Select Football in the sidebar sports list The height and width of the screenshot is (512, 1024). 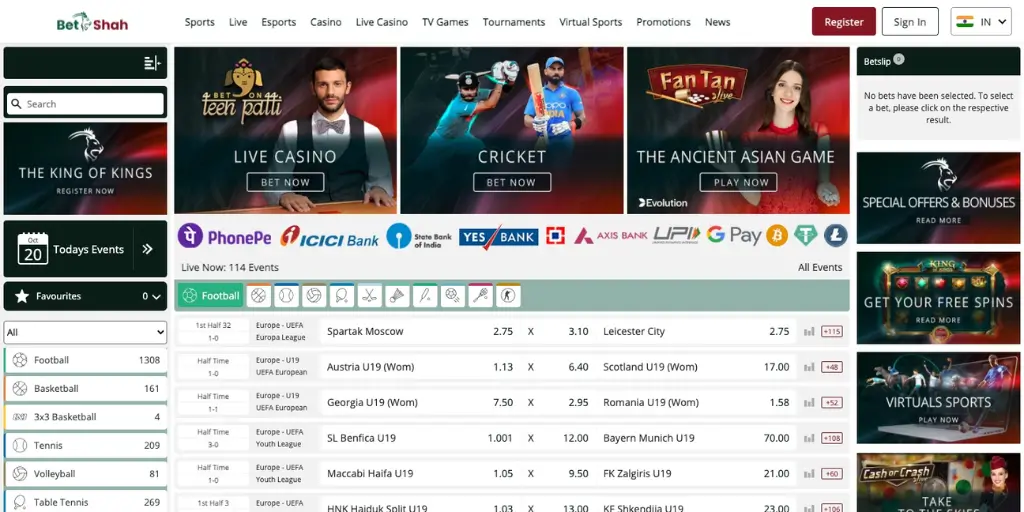point(86,360)
